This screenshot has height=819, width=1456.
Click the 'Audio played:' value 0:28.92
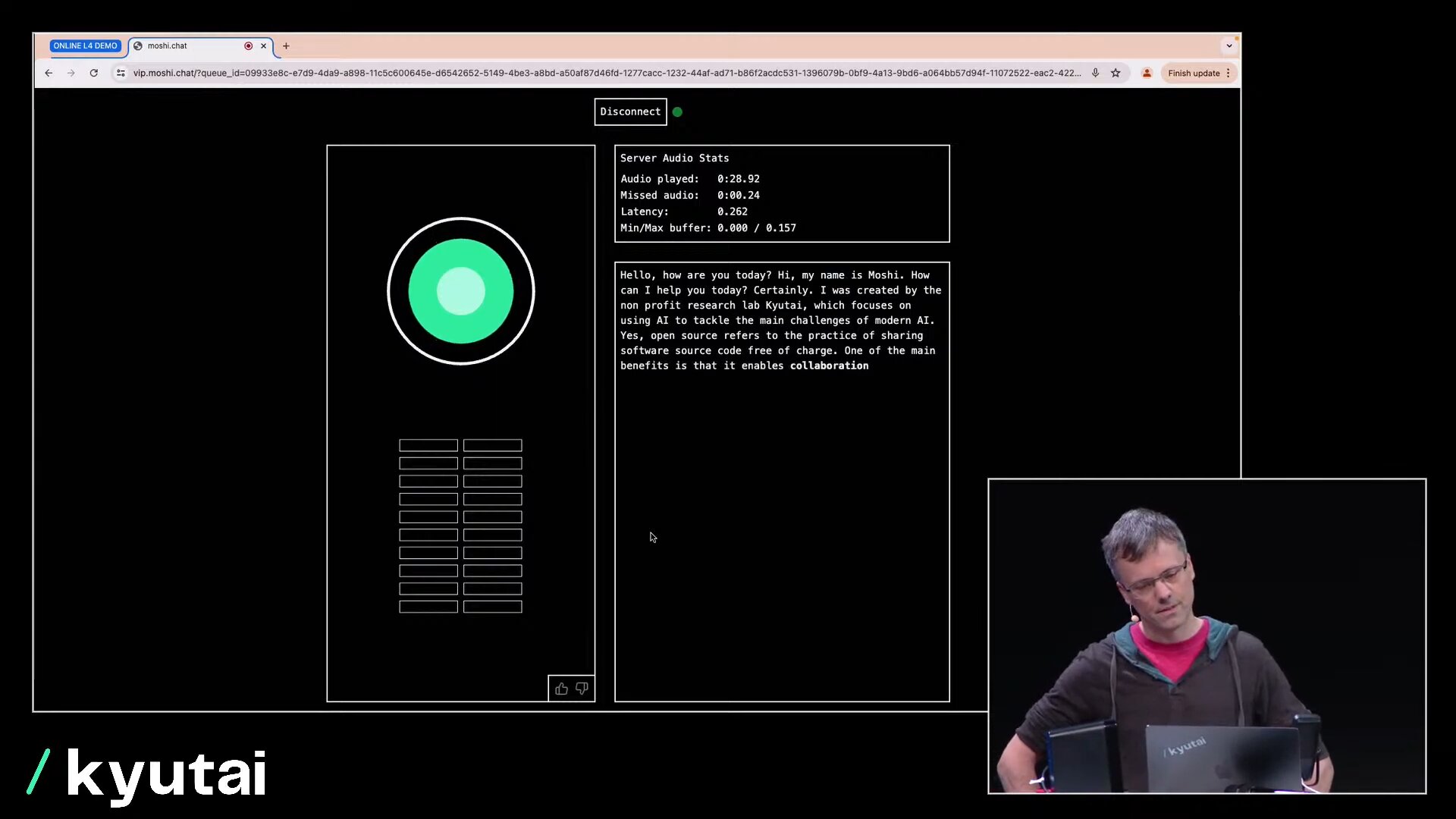(738, 179)
